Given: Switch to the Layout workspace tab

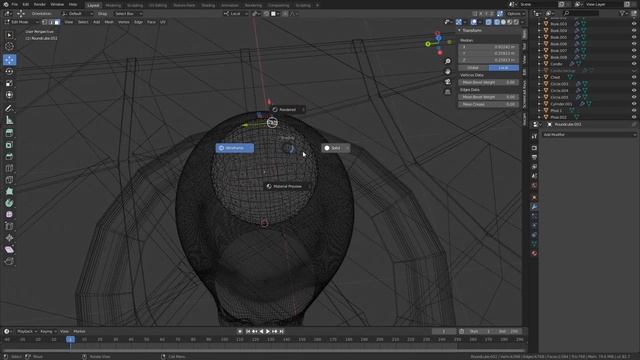Looking at the screenshot, I should click(93, 5).
